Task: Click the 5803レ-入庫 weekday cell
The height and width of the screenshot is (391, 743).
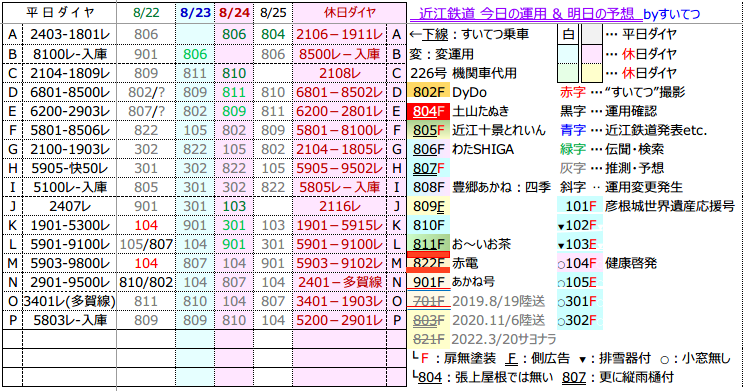Action: click(x=70, y=320)
